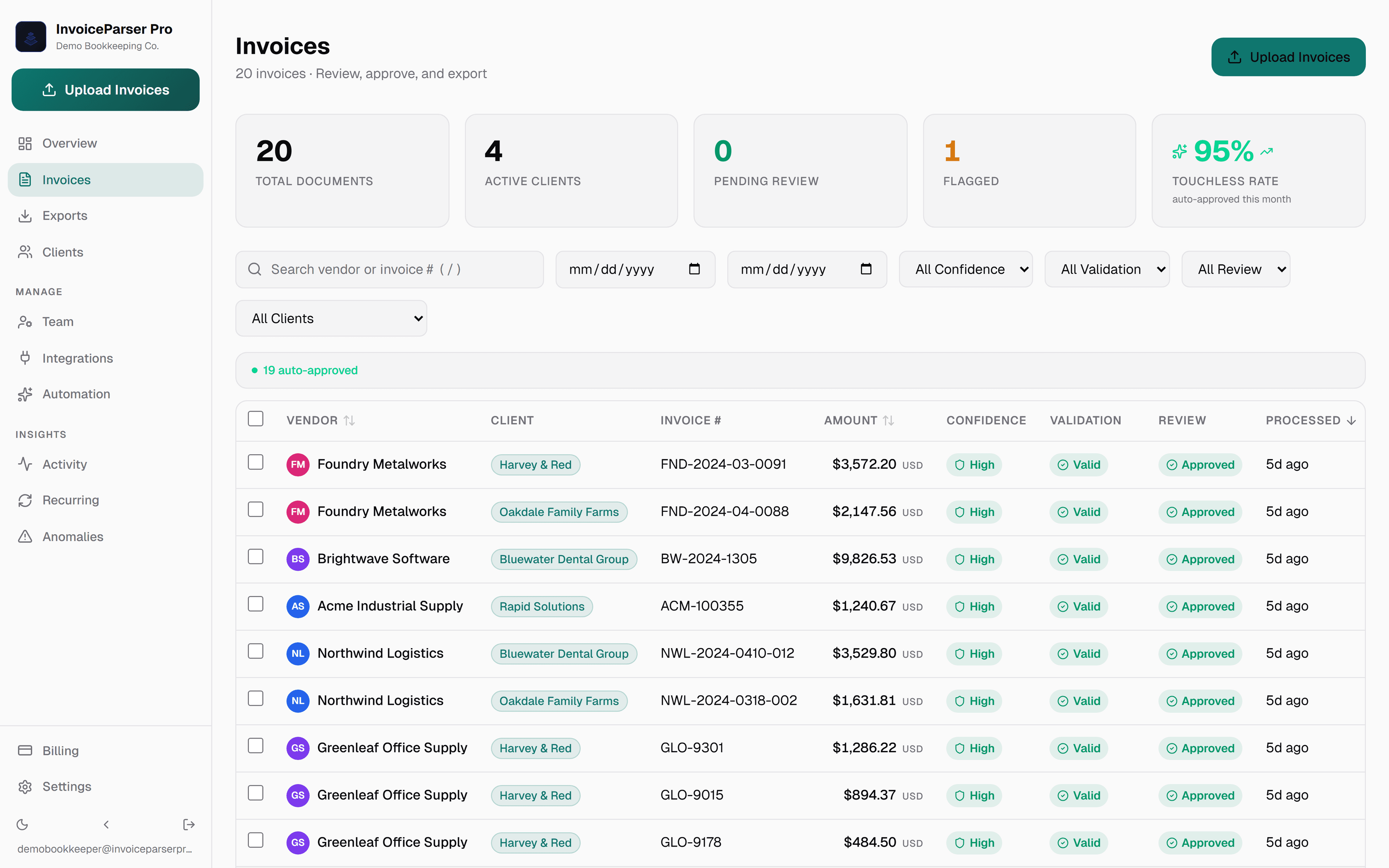1389x868 pixels.
Task: Check the Greenleaf GLO-9015 invoice row
Action: [255, 793]
